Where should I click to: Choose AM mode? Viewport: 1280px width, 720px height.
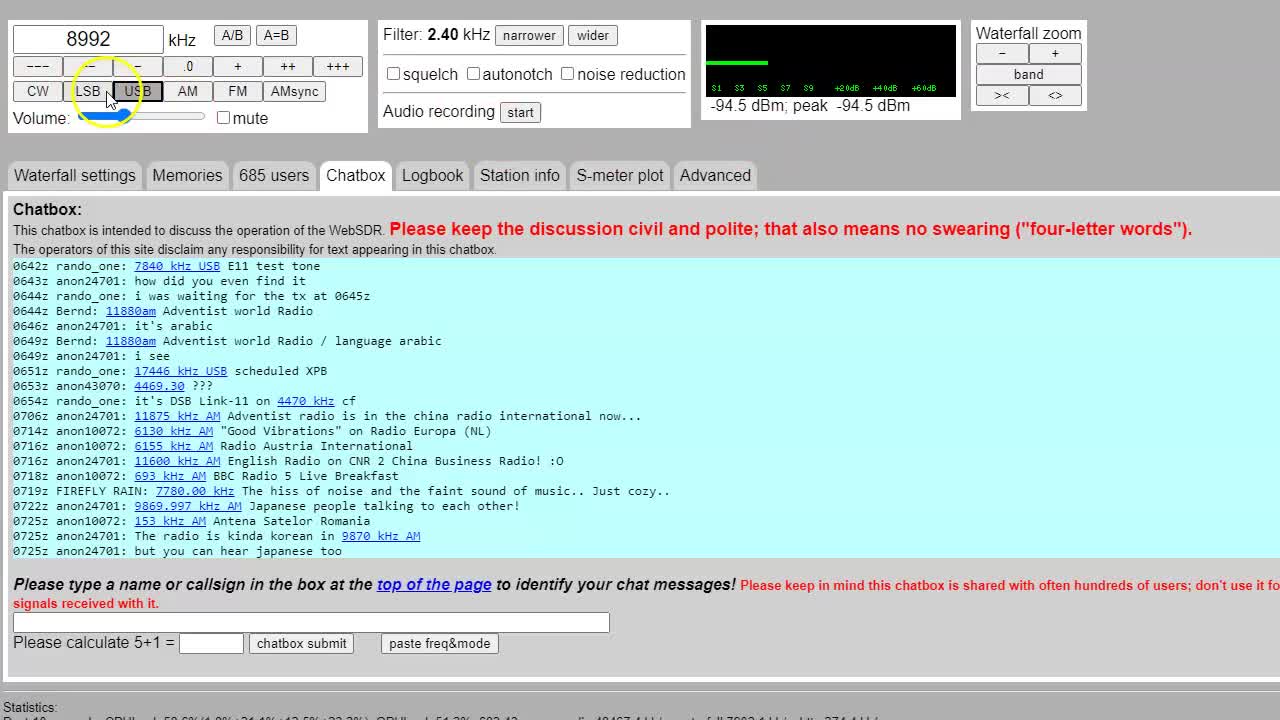[x=188, y=91]
